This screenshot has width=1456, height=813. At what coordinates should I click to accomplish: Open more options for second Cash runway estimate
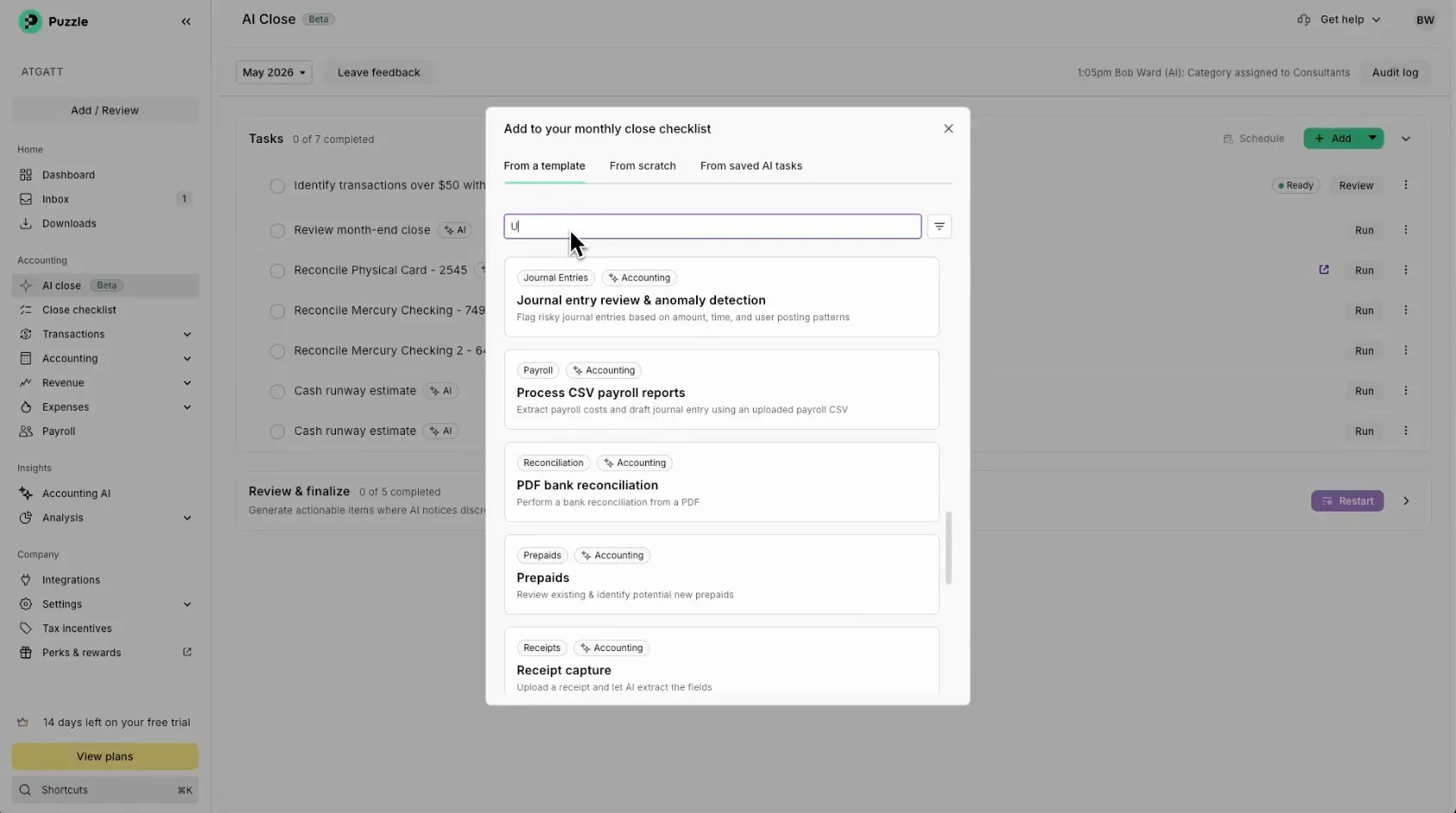pos(1406,431)
